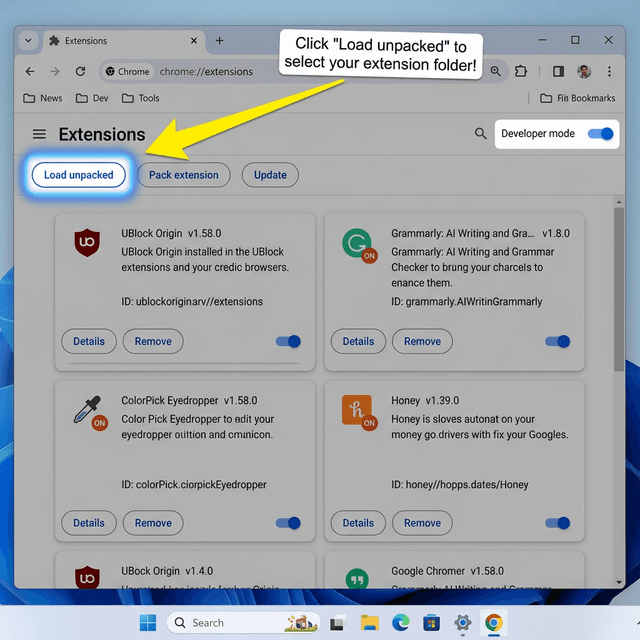Open Settings gear in taskbar
The height and width of the screenshot is (640, 640).
point(462,623)
